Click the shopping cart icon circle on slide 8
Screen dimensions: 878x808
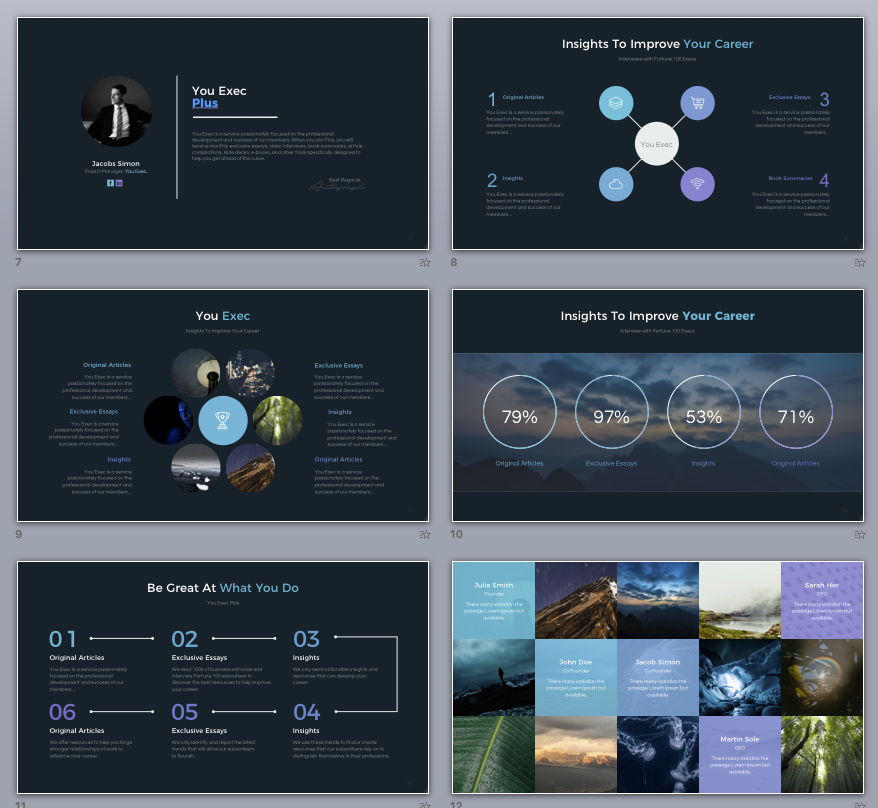(697, 103)
